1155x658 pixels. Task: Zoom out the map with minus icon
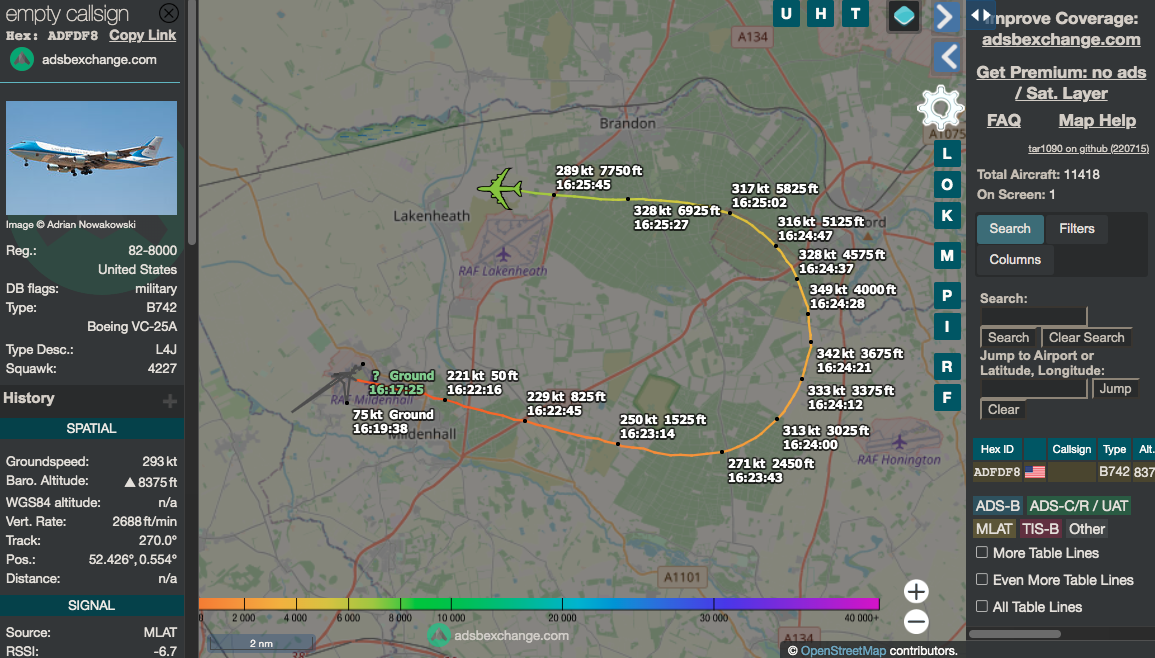coord(916,622)
